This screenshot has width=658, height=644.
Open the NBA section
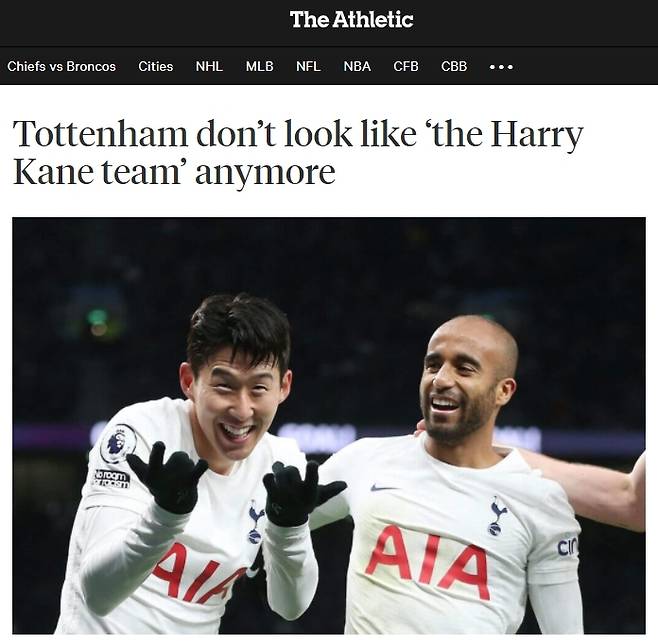coord(357,66)
